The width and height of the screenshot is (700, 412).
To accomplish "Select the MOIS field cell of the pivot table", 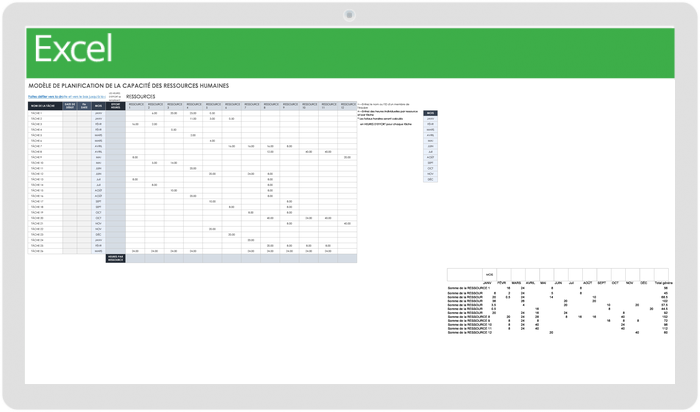I will [490, 275].
